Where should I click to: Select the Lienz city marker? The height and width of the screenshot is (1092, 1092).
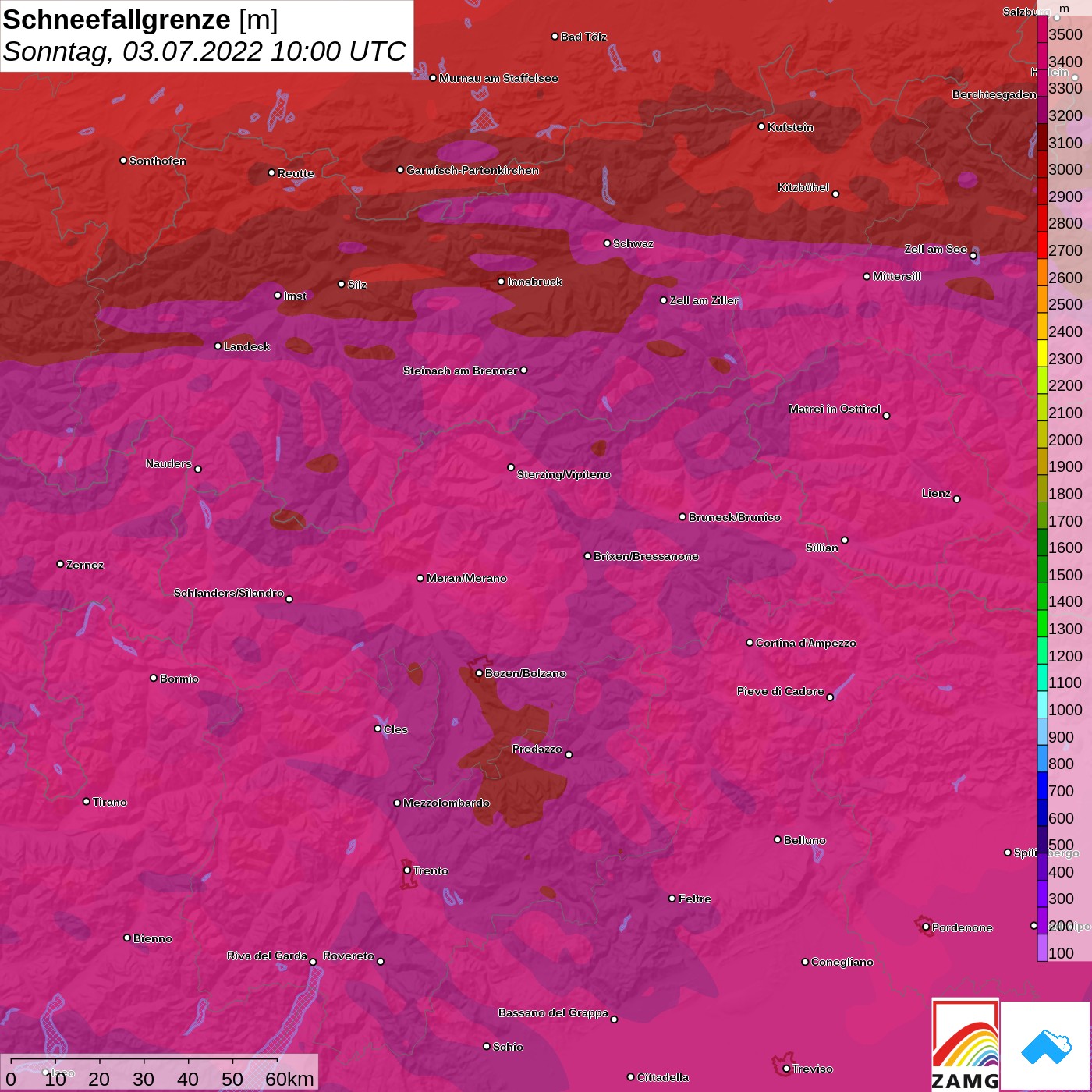tap(957, 499)
